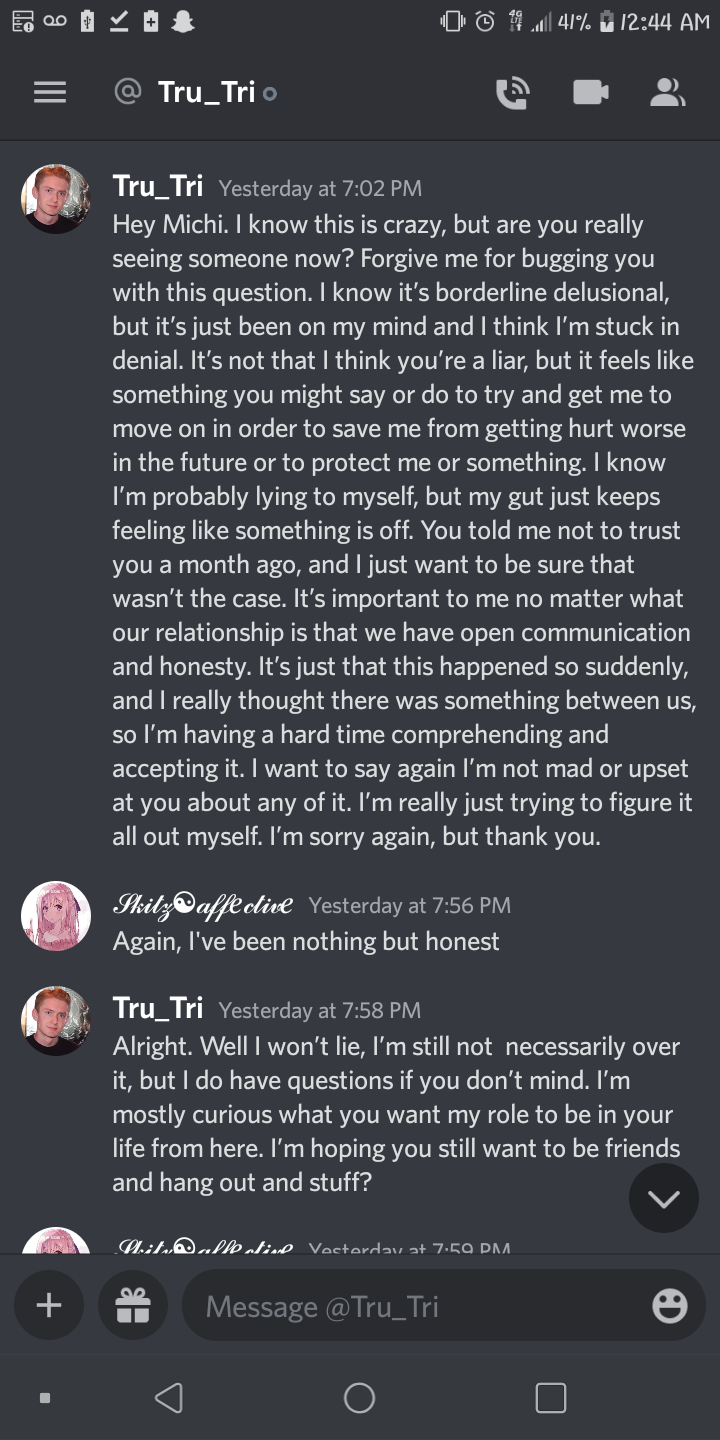Type in the Message @Tru_Tri field
The width and height of the screenshot is (720, 1440).
point(420,1306)
